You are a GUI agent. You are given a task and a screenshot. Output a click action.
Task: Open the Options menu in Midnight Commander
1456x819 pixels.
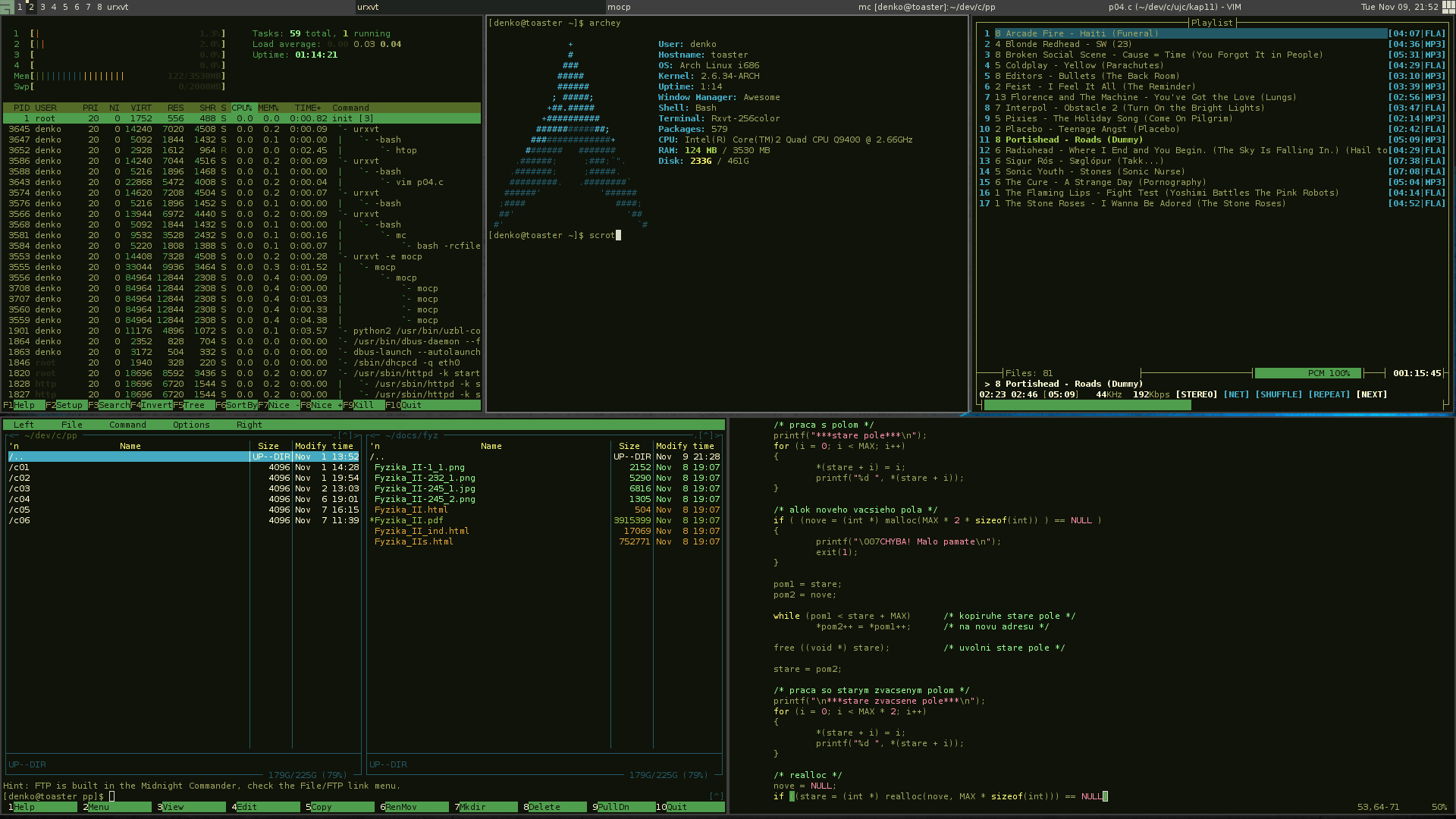[x=191, y=425]
